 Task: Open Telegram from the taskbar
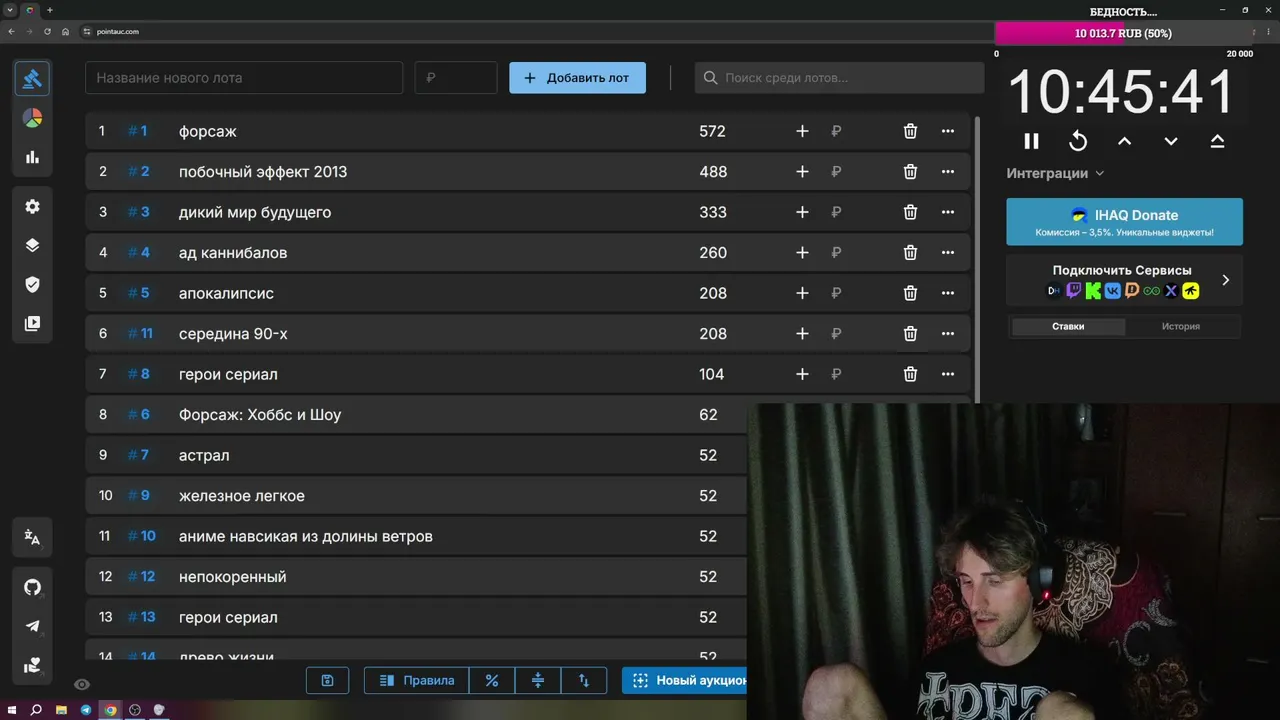[86, 710]
